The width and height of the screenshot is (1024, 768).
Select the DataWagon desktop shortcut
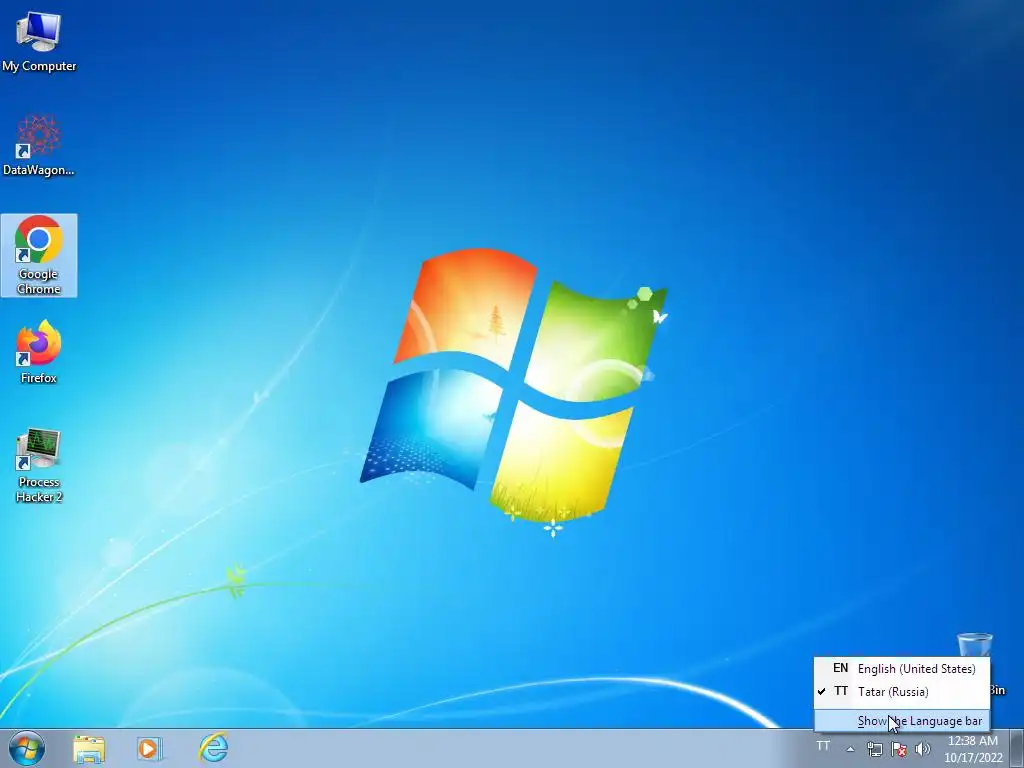(x=39, y=146)
